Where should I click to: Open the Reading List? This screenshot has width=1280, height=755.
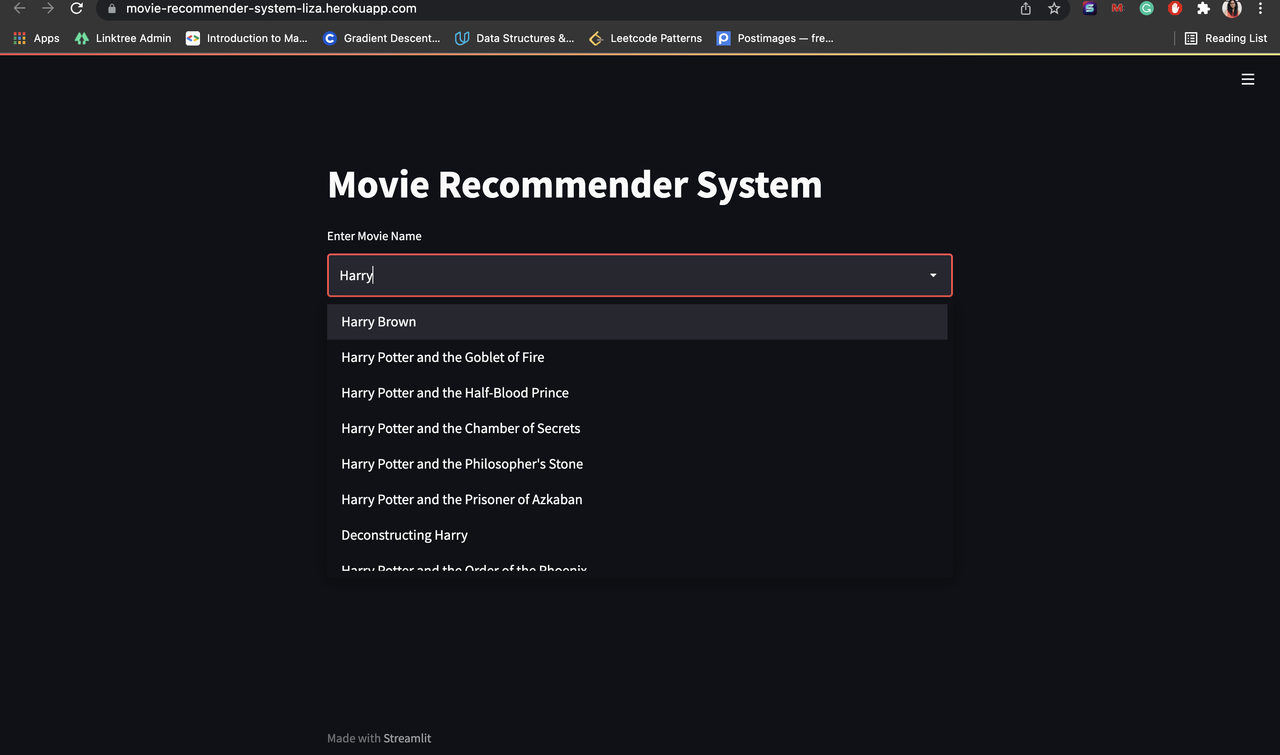coord(1225,38)
